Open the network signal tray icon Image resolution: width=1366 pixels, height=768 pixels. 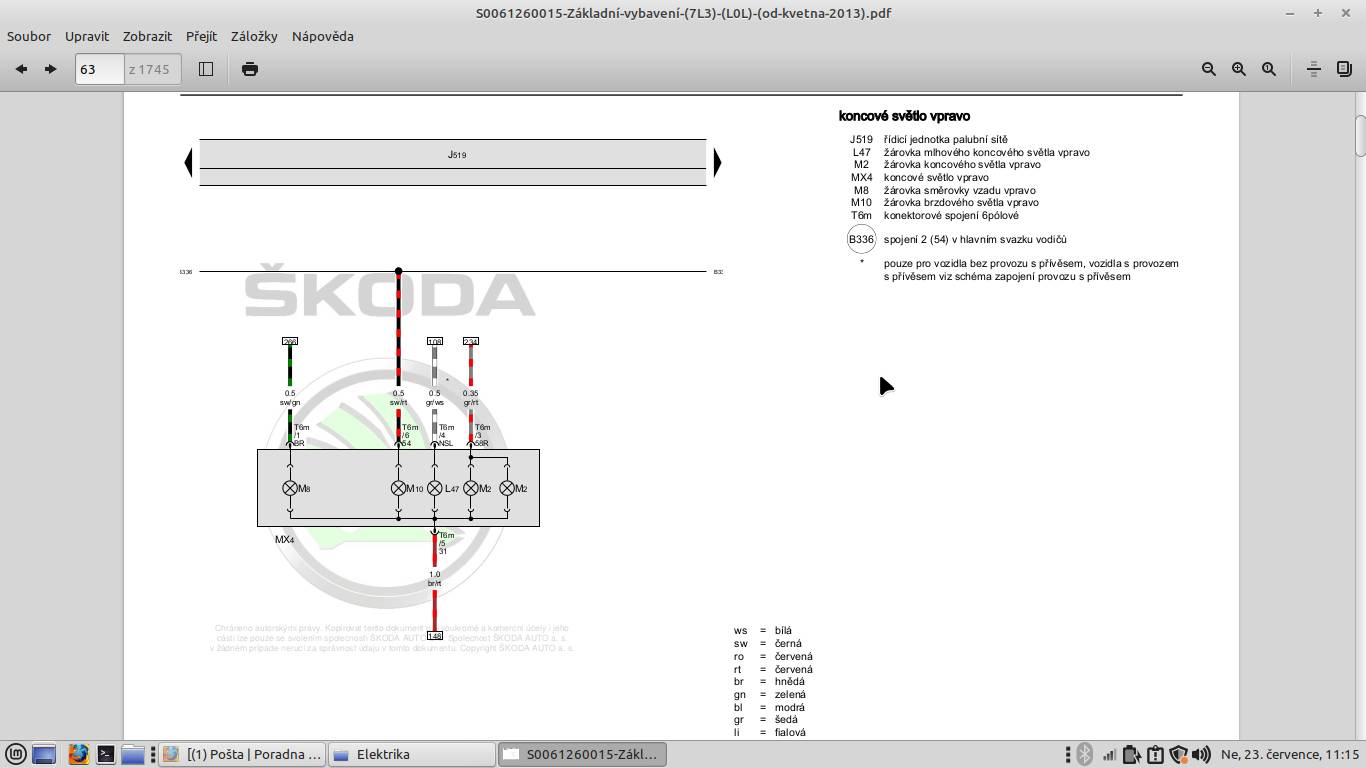tap(1109, 754)
